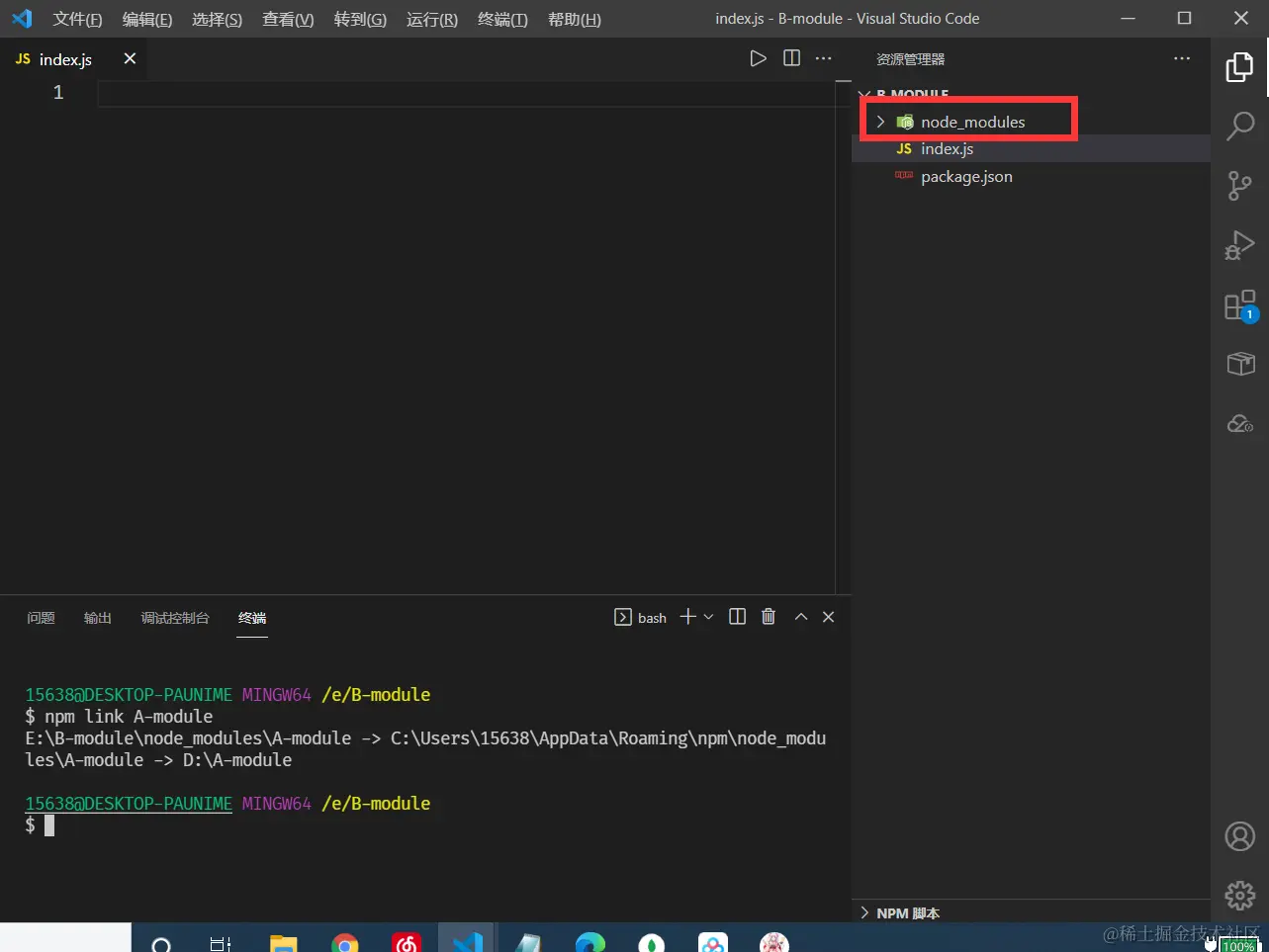Click the underlined 15638@DESKTOP-PAUNIME prompt text
This screenshot has height=952, width=1269.
(x=129, y=804)
